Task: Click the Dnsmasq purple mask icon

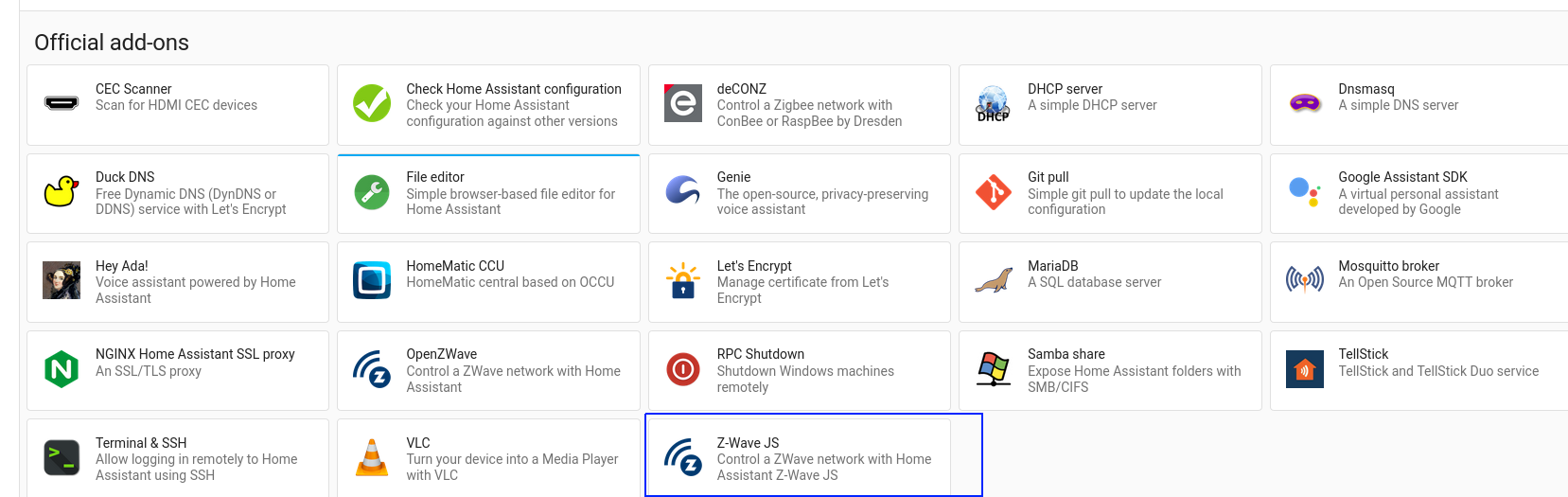Action: (1305, 102)
